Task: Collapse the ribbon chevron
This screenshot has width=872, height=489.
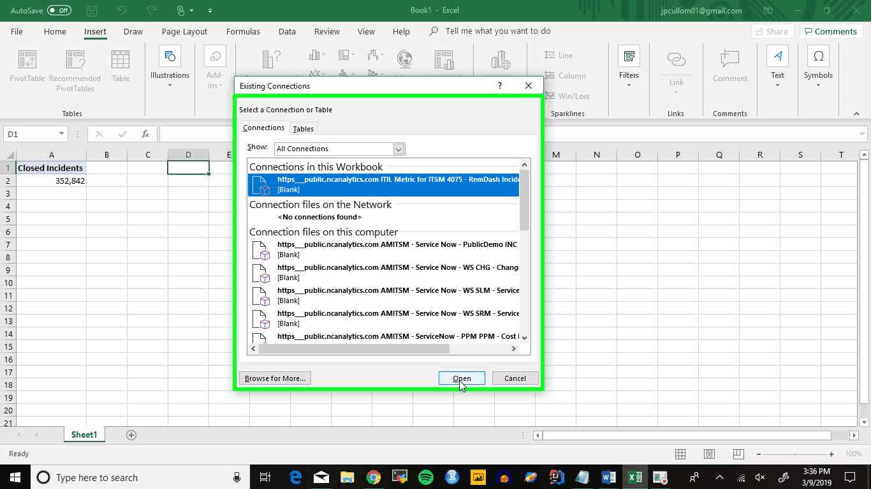Action: [856, 113]
